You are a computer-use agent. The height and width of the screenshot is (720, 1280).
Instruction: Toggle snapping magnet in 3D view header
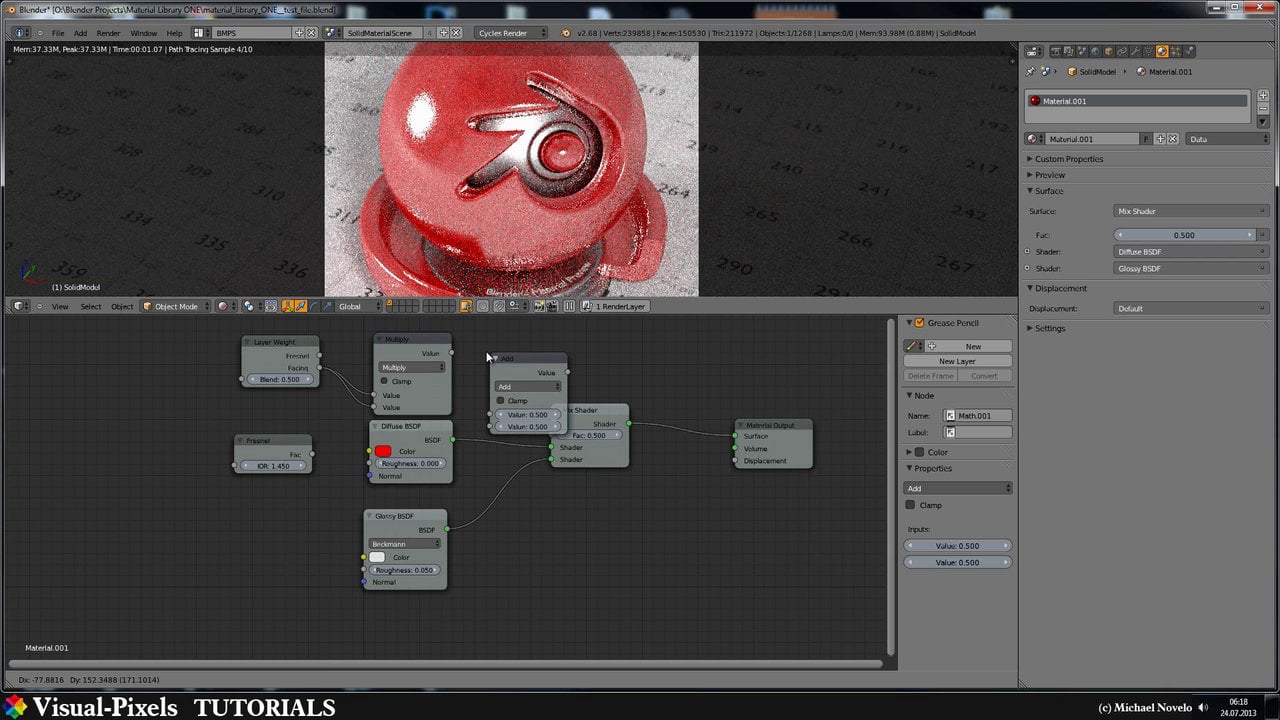click(499, 306)
